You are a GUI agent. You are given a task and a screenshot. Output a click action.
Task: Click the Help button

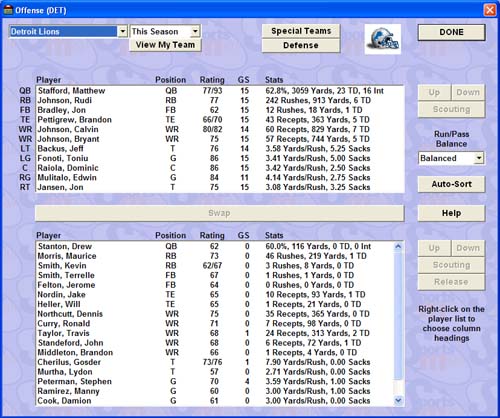(x=451, y=213)
